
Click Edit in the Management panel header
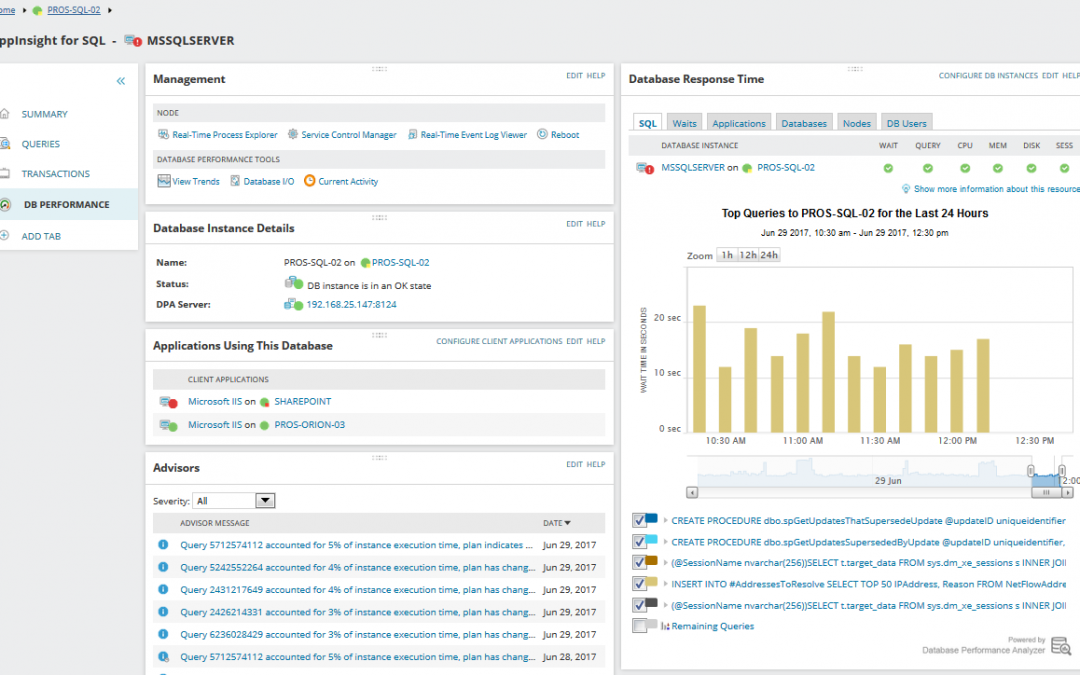click(574, 76)
